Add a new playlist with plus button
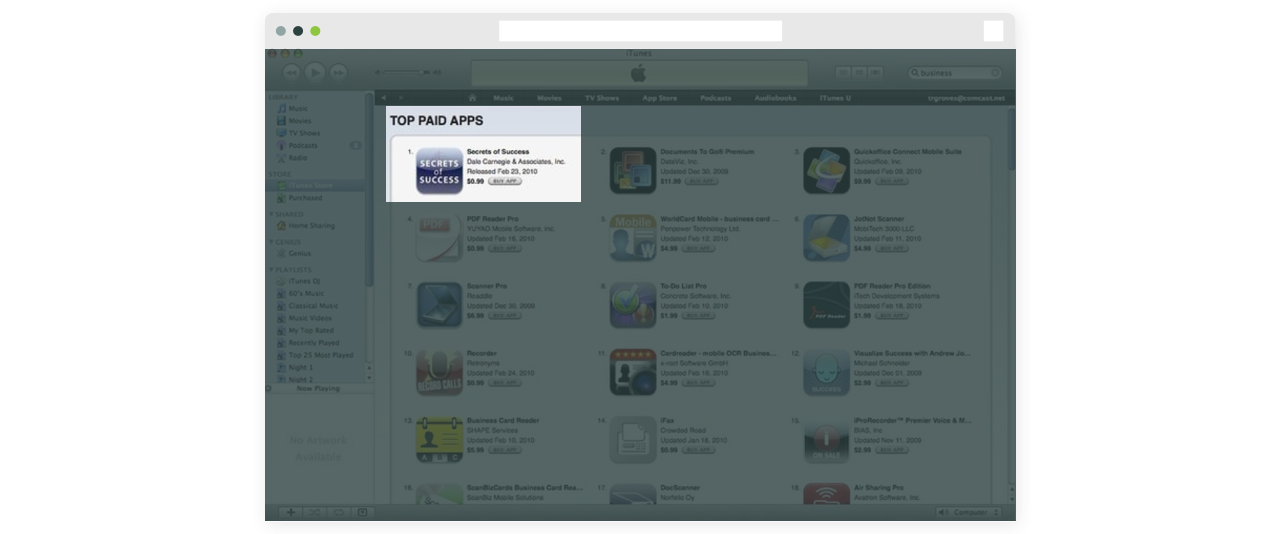This screenshot has width=1280, height=534. [291, 512]
